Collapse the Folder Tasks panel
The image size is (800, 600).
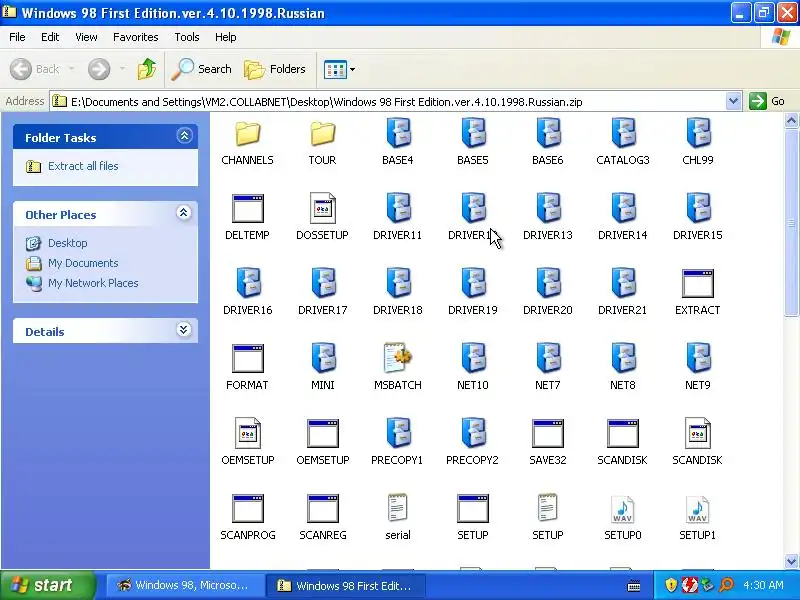click(184, 136)
